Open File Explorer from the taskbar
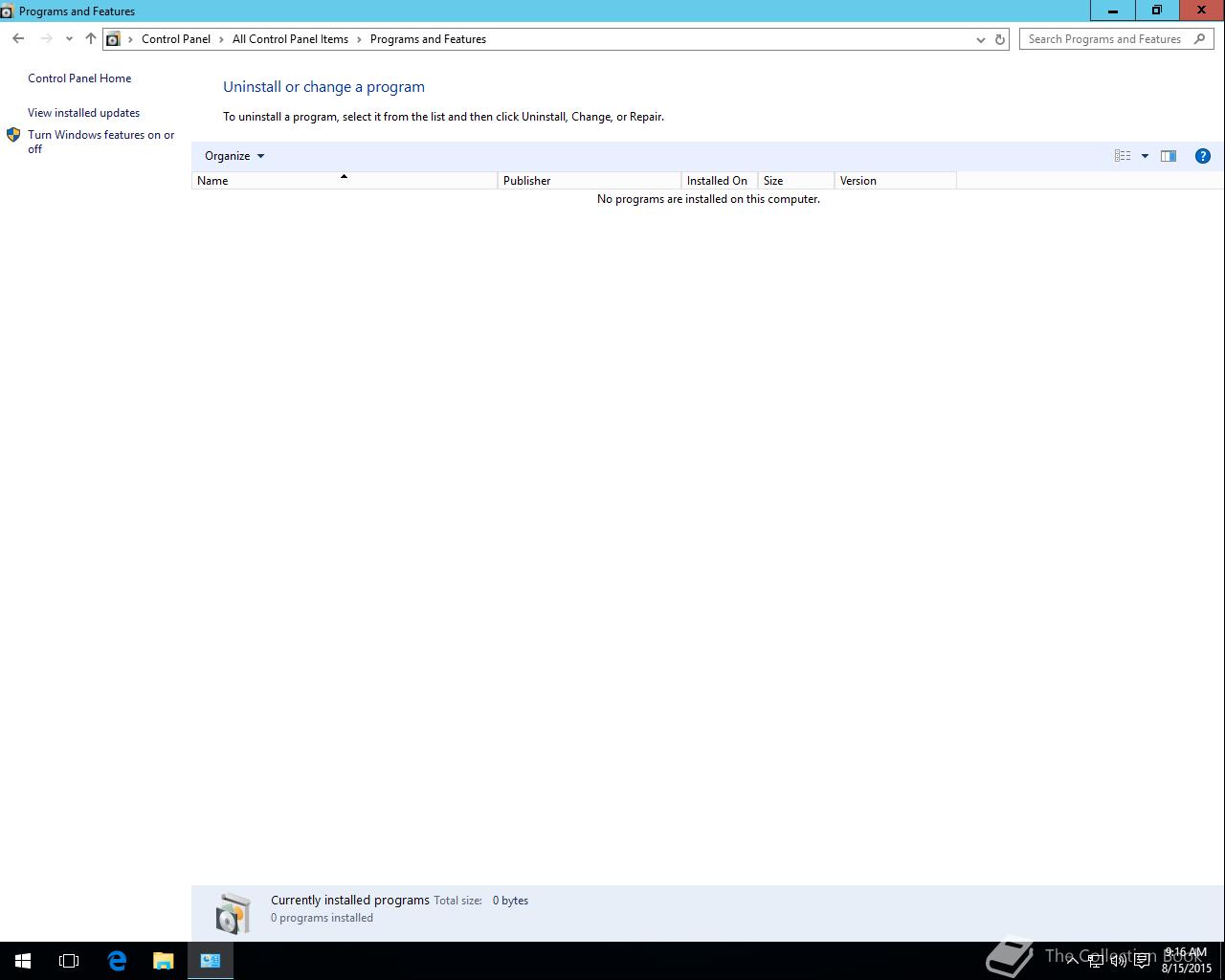1225x980 pixels. click(164, 961)
